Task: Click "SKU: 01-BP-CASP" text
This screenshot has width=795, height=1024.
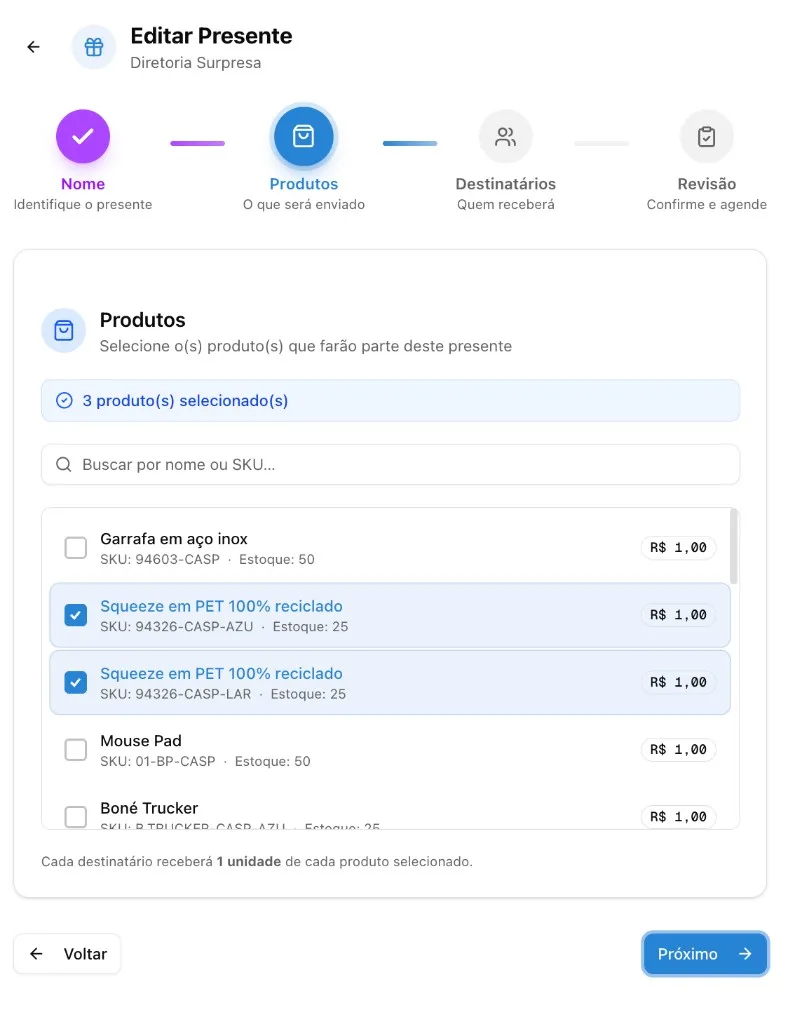Action: click(x=157, y=761)
